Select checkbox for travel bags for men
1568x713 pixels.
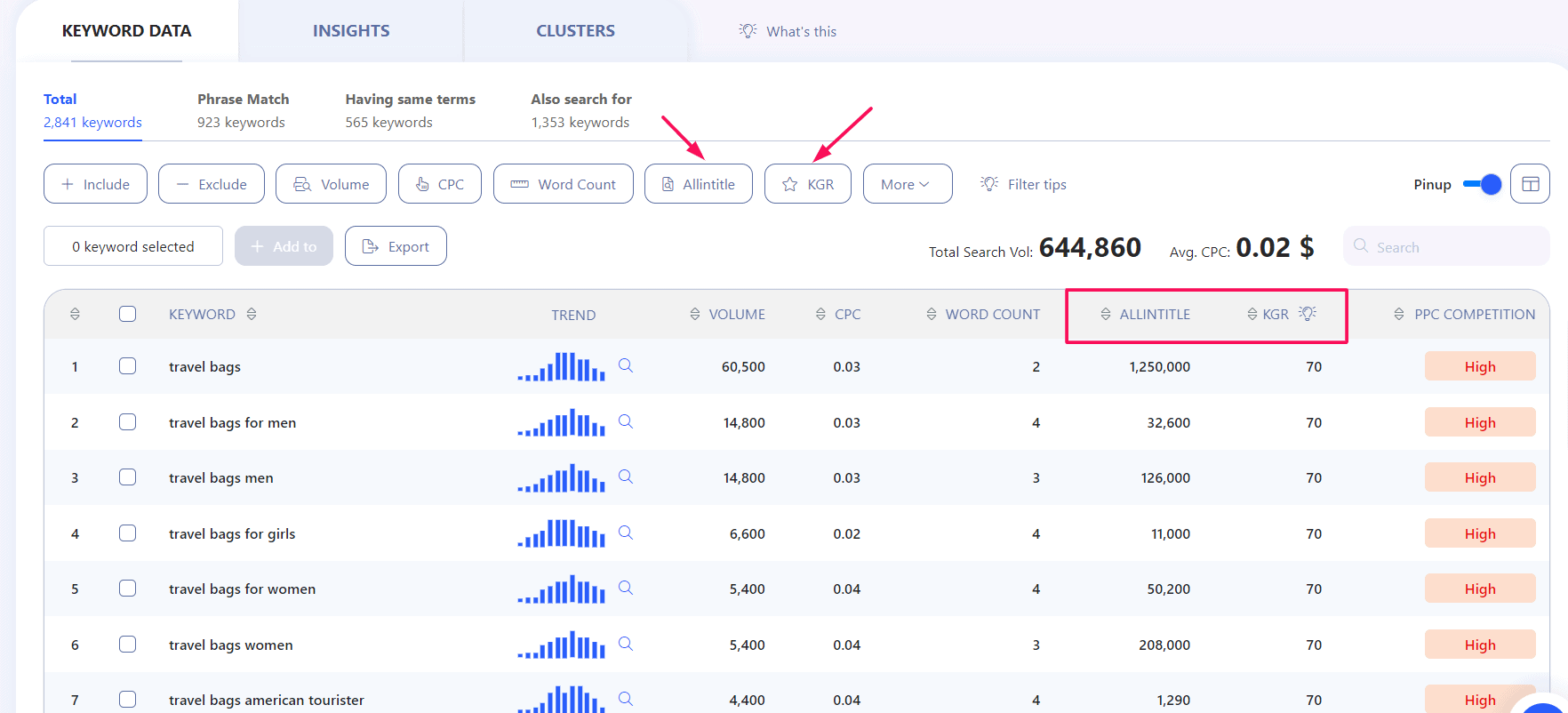[x=128, y=422]
